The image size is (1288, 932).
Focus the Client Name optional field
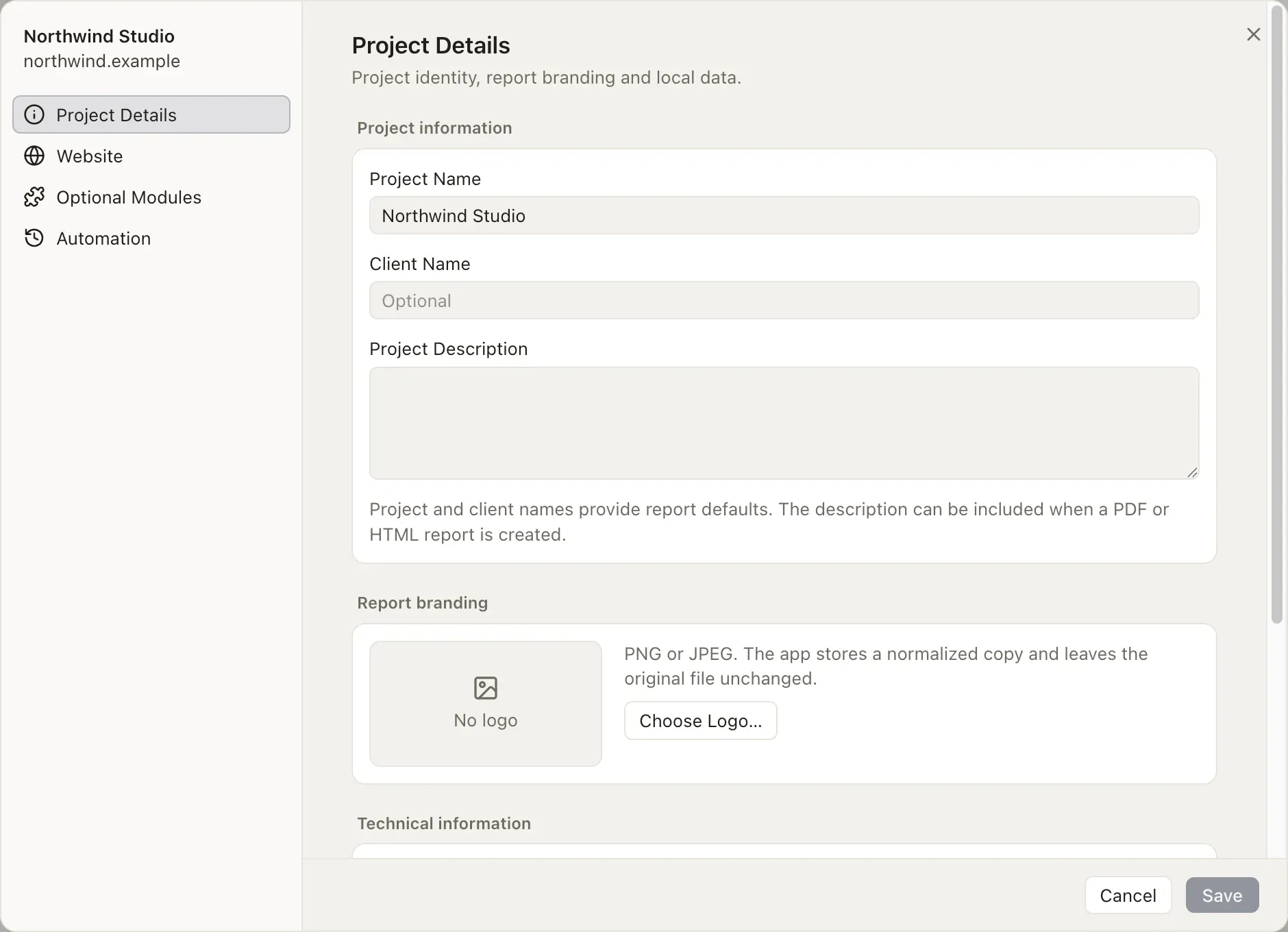[784, 300]
